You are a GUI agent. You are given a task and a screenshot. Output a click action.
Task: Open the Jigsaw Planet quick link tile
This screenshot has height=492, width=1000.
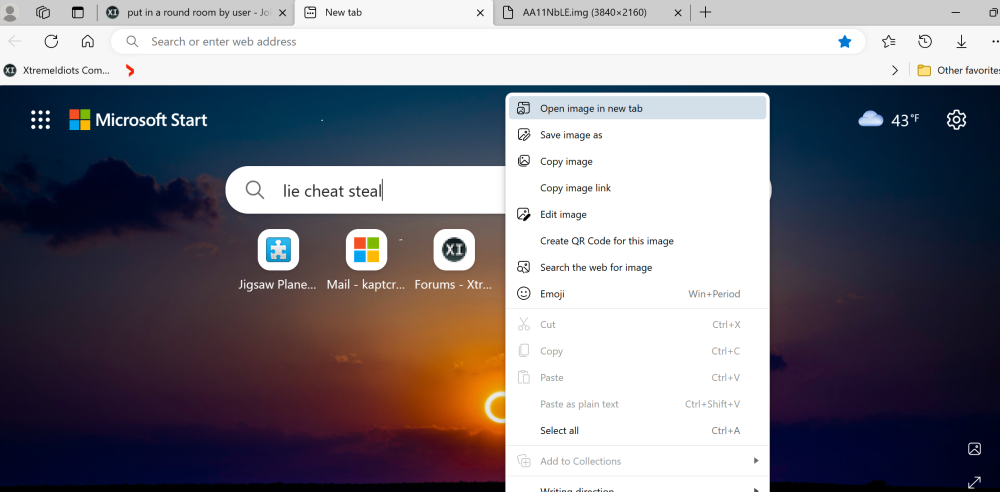tap(278, 250)
